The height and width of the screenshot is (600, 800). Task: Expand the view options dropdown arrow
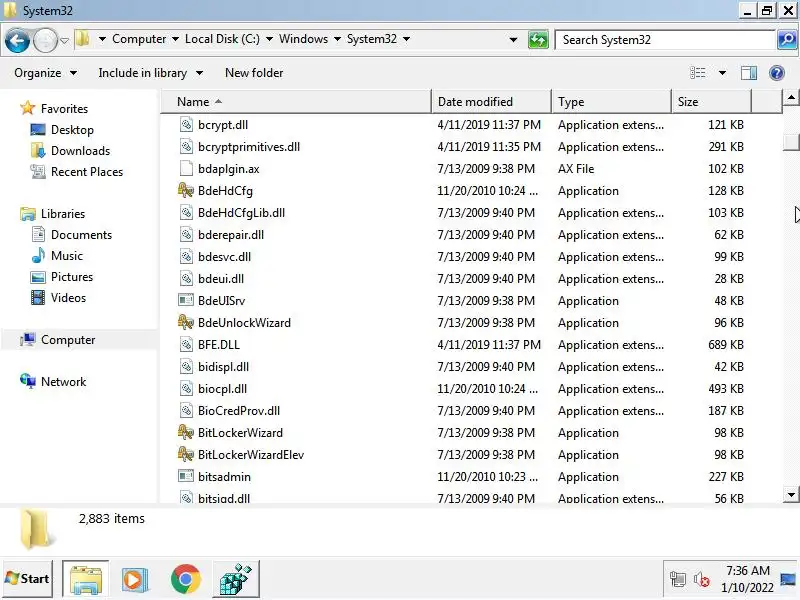(x=722, y=73)
